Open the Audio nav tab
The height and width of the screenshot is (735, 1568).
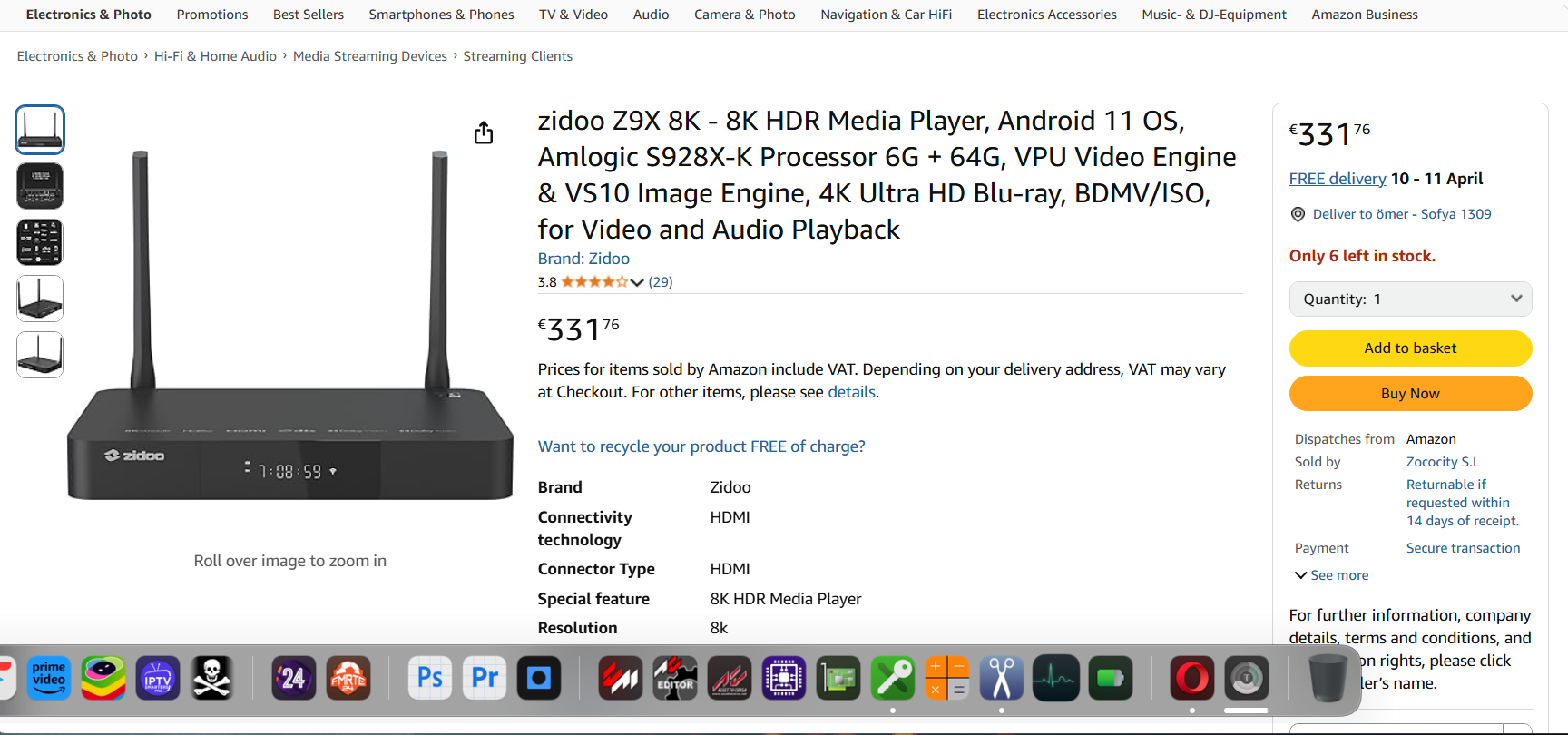(651, 15)
